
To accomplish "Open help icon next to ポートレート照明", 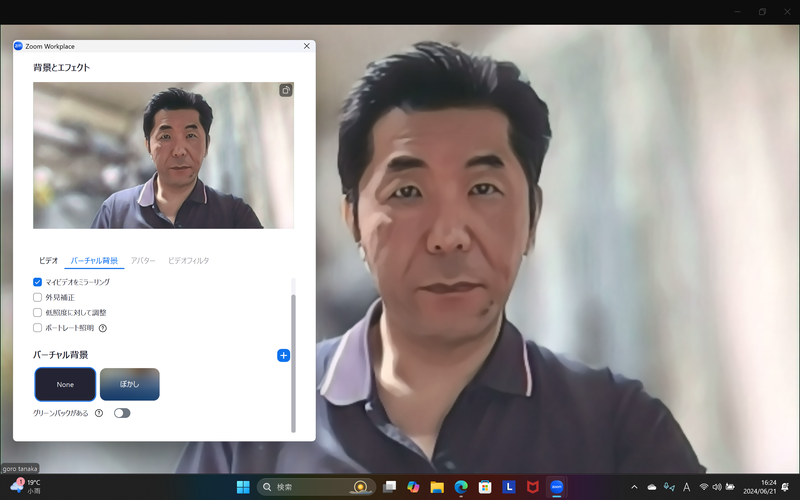I will (x=103, y=328).
